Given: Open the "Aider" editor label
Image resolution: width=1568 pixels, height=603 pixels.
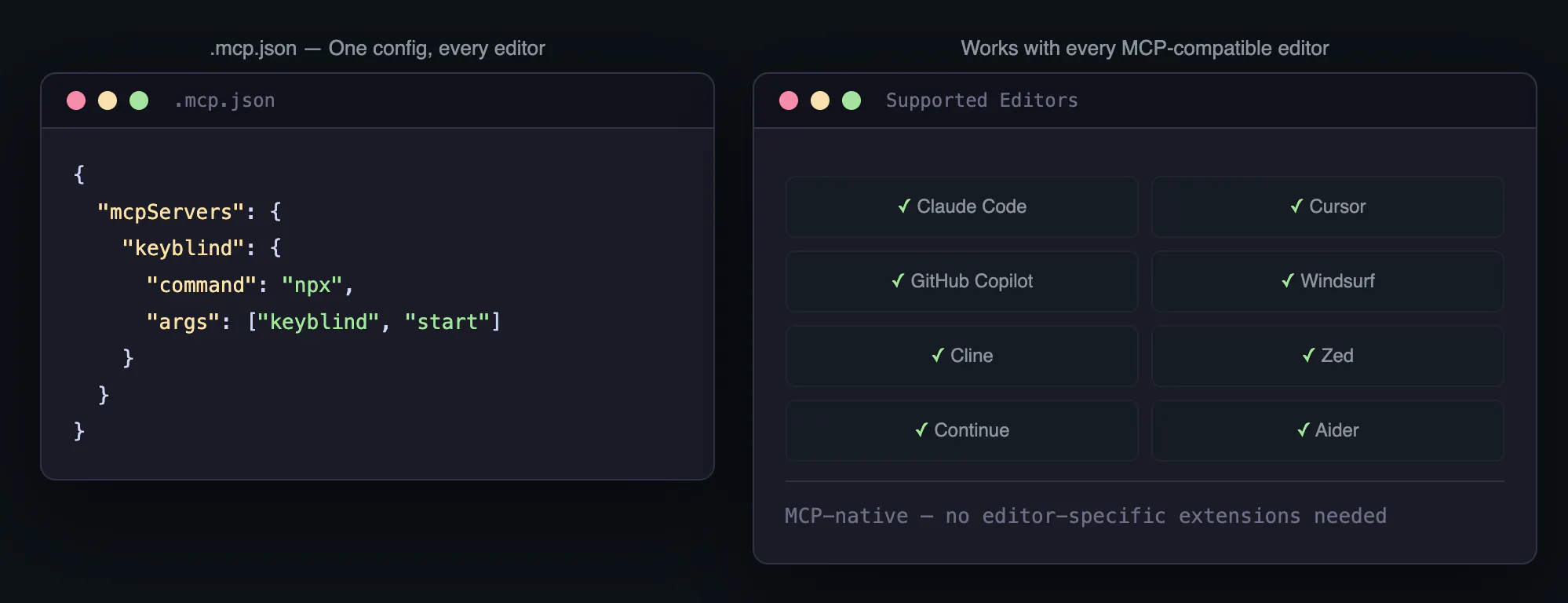Looking at the screenshot, I should pyautogui.click(x=1337, y=430).
